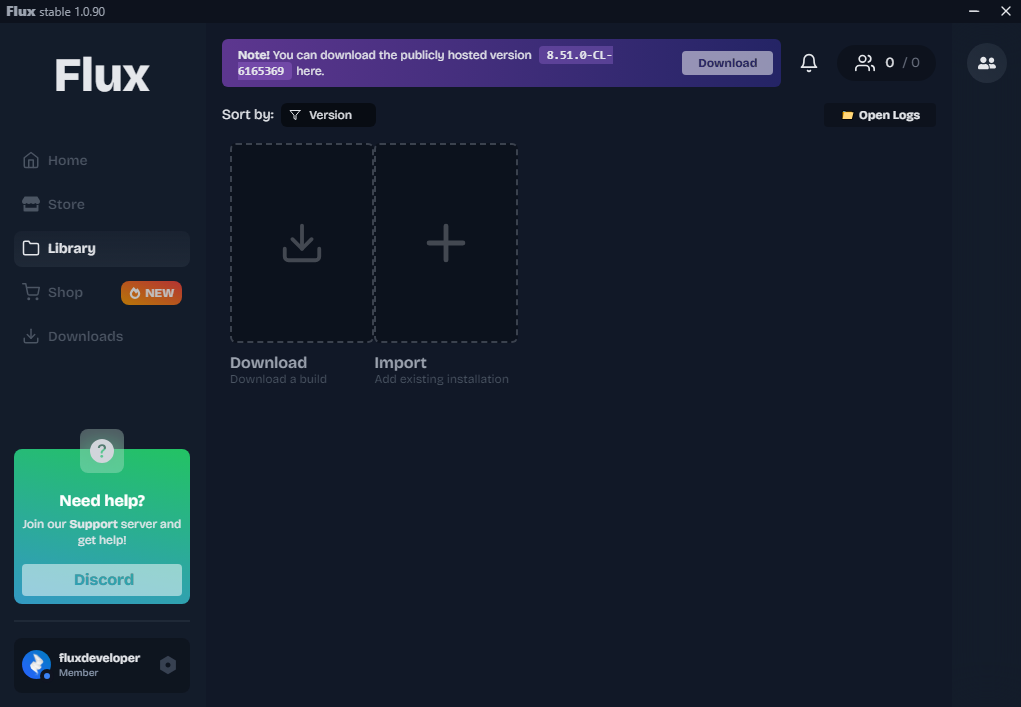Click the NEW badge beside Shop
The height and width of the screenshot is (707, 1021).
tap(151, 293)
